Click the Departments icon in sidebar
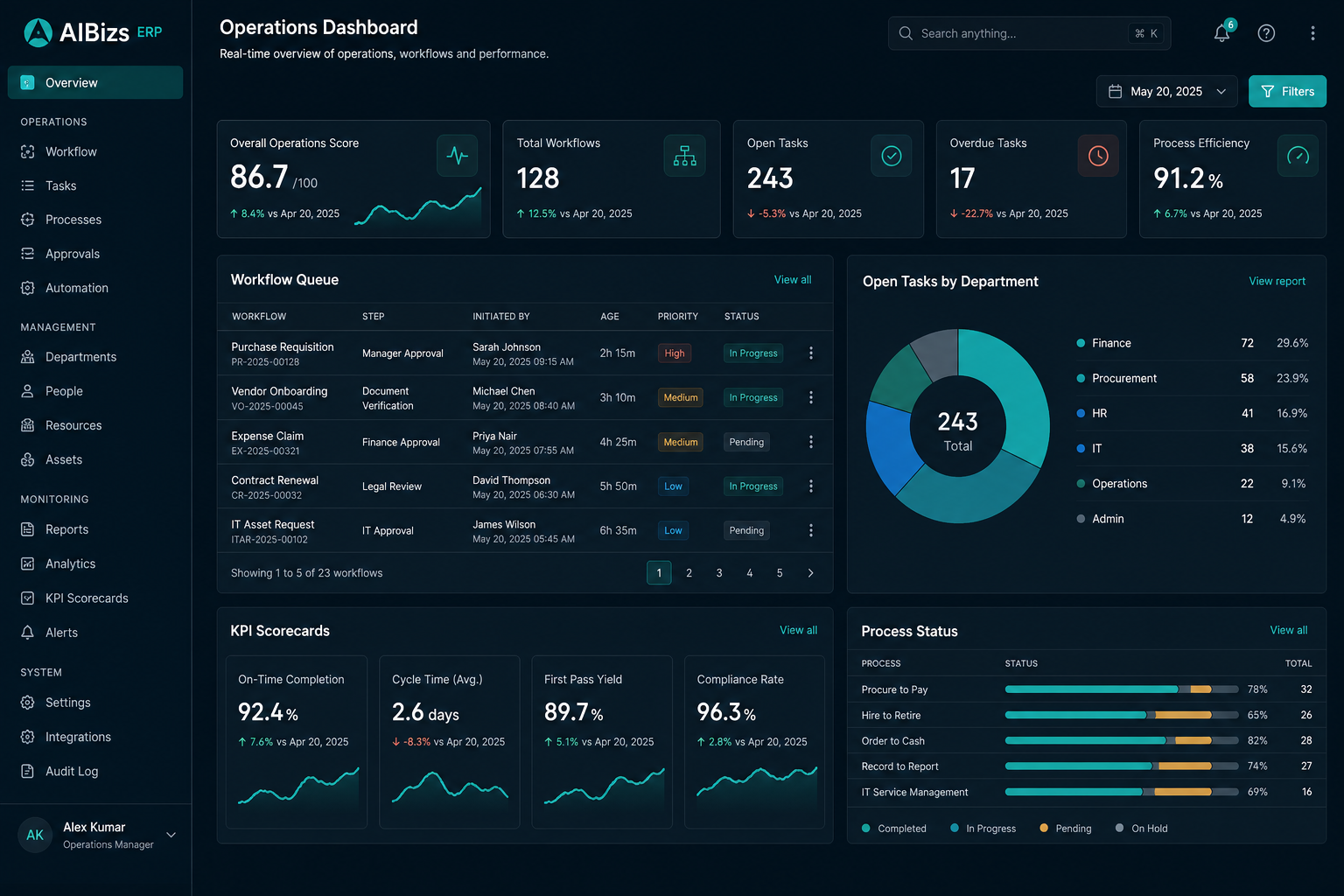 point(28,357)
